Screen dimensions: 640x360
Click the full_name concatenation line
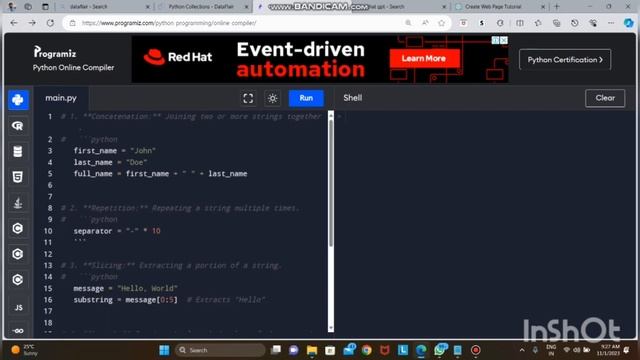tap(160, 173)
